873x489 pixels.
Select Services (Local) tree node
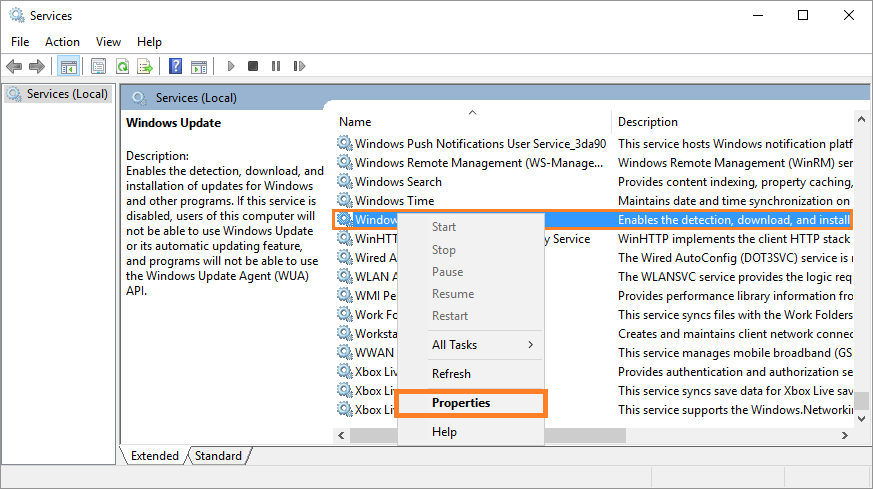[x=58, y=94]
